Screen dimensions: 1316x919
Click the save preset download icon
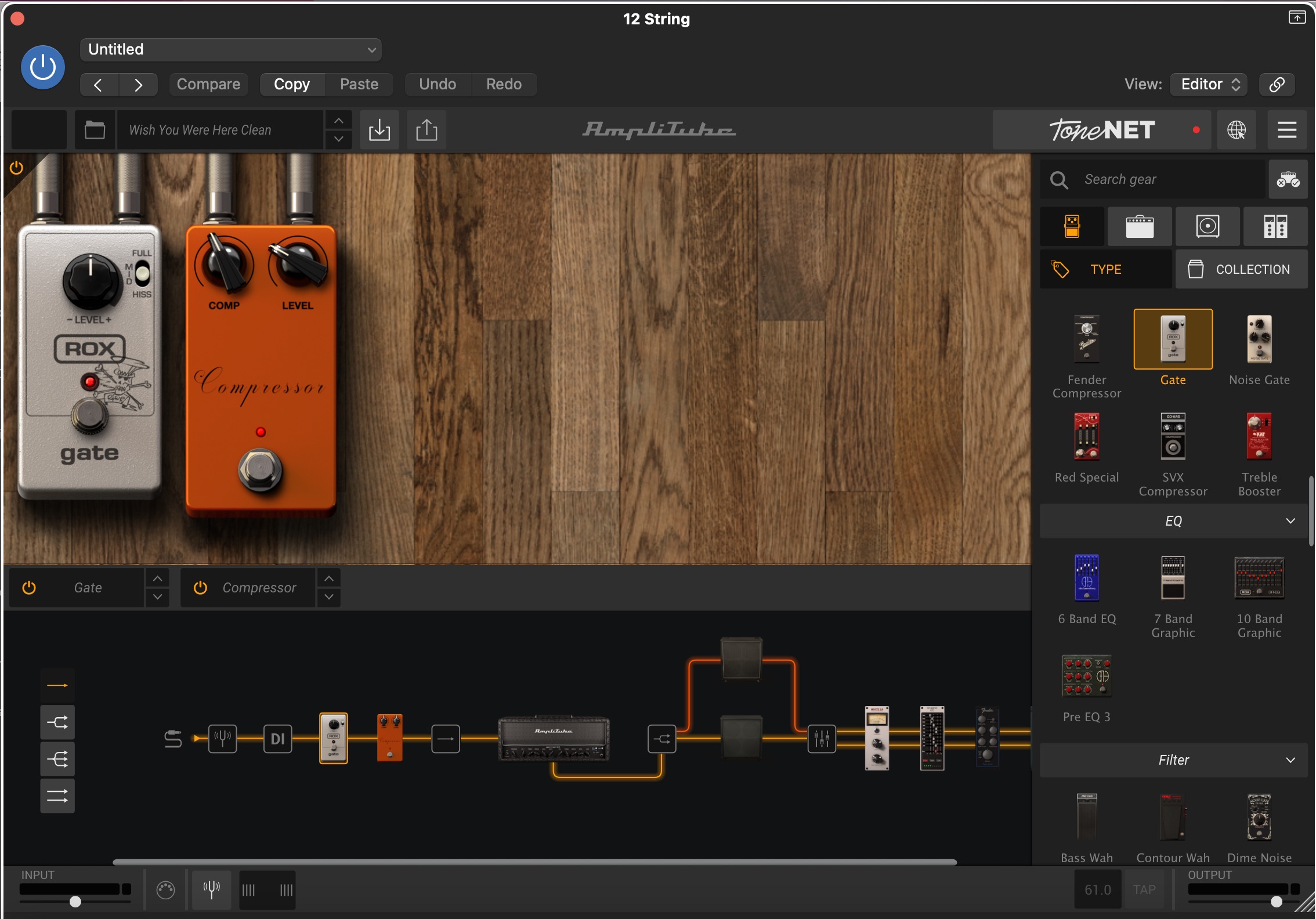click(x=379, y=130)
